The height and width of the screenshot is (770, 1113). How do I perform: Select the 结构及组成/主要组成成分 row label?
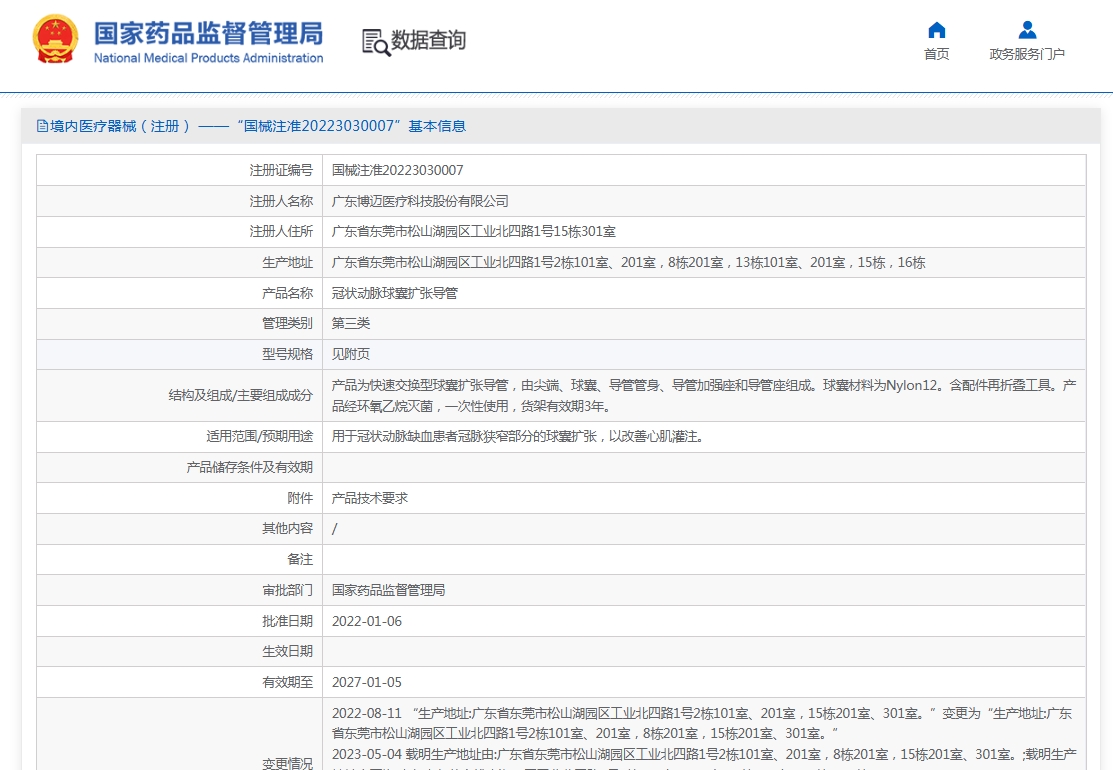click(x=241, y=395)
